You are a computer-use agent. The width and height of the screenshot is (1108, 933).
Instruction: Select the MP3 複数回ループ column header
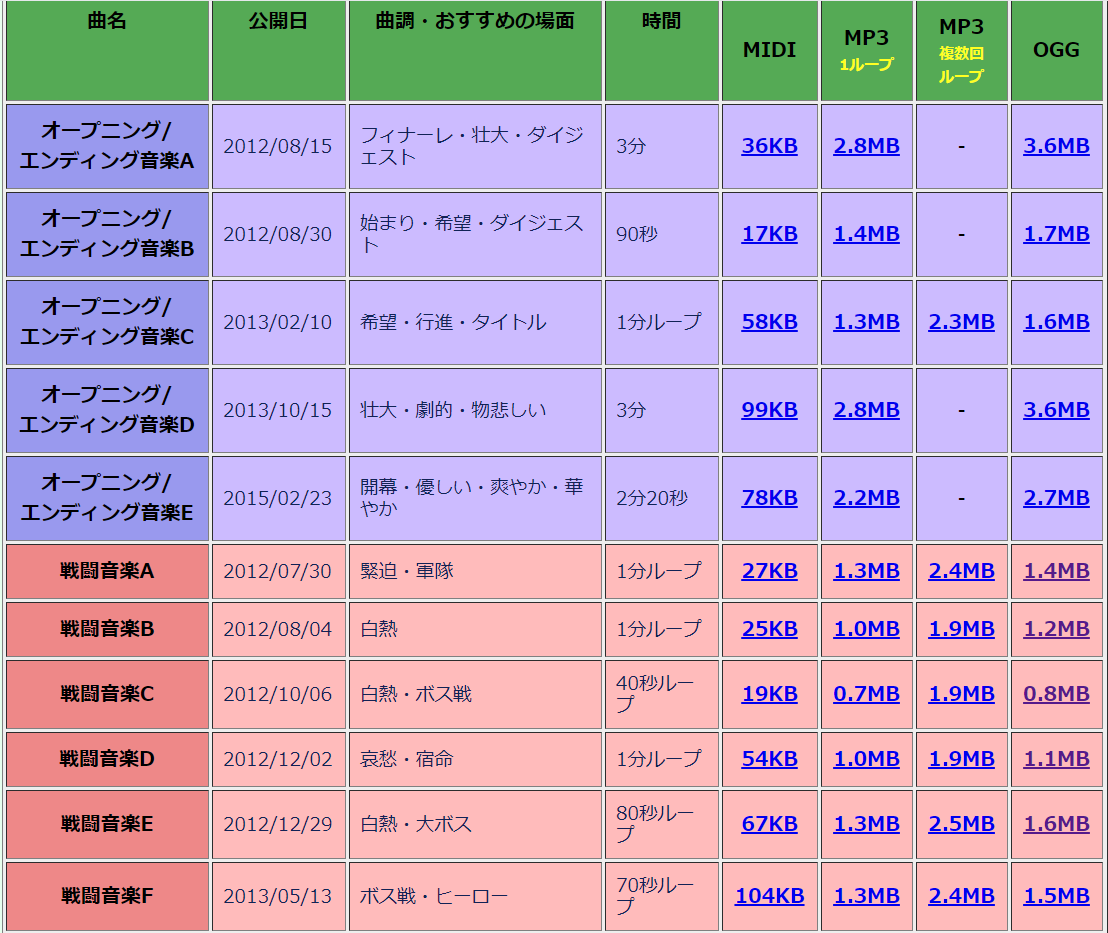(x=962, y=51)
